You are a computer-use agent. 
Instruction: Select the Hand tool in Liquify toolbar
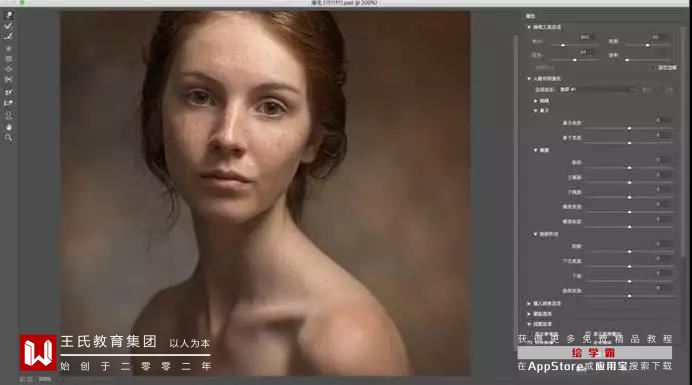(8, 127)
